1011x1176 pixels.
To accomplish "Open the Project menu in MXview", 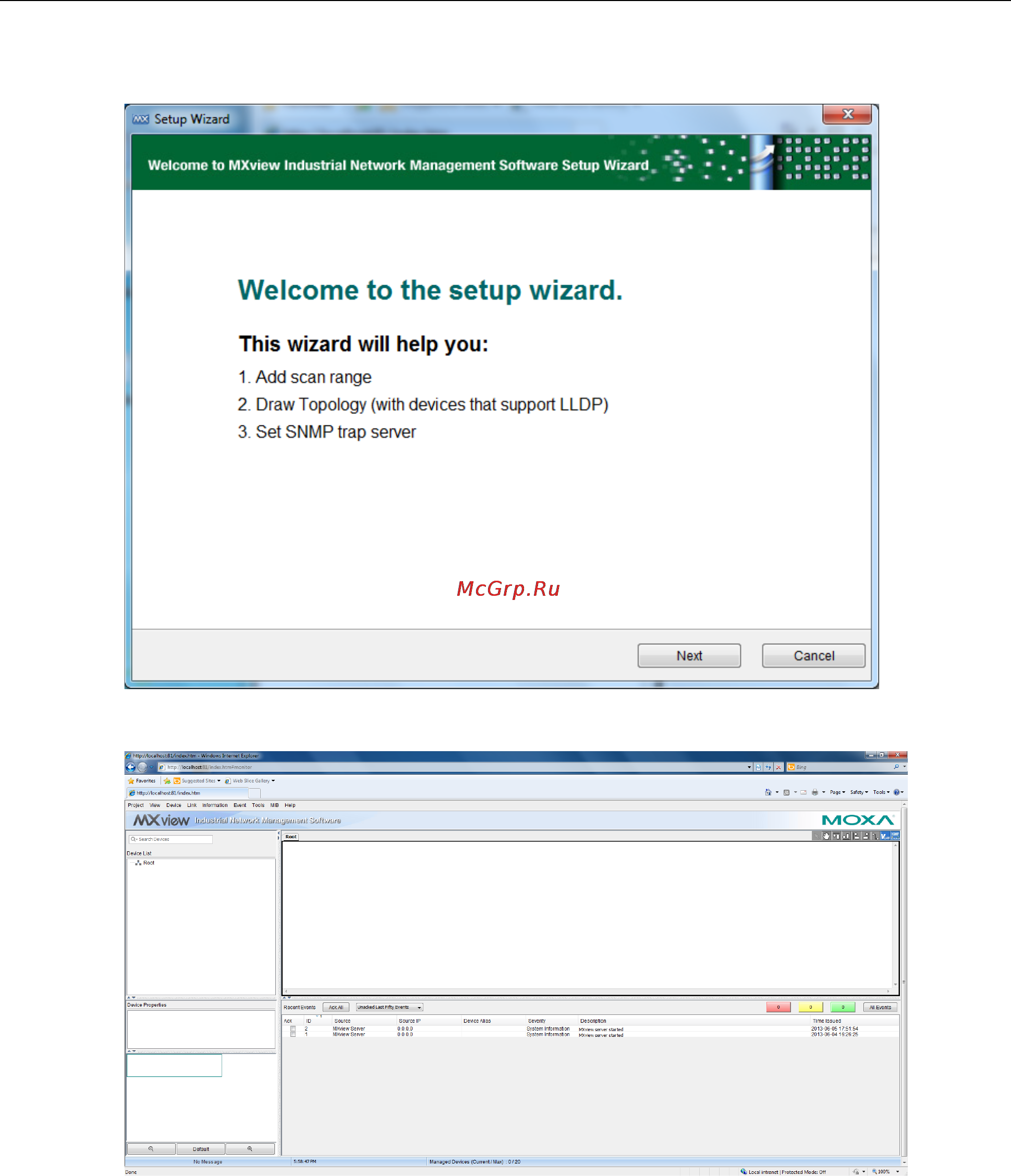I will point(136,805).
